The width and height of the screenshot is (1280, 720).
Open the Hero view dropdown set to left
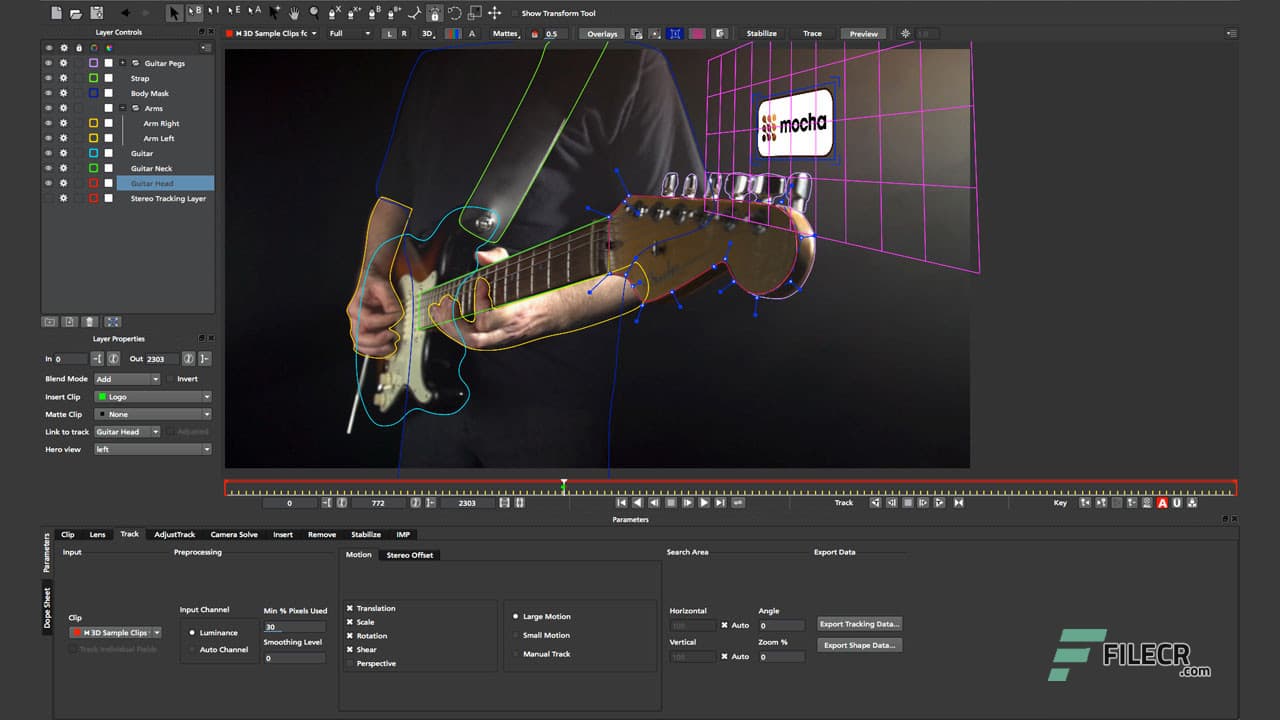point(152,449)
